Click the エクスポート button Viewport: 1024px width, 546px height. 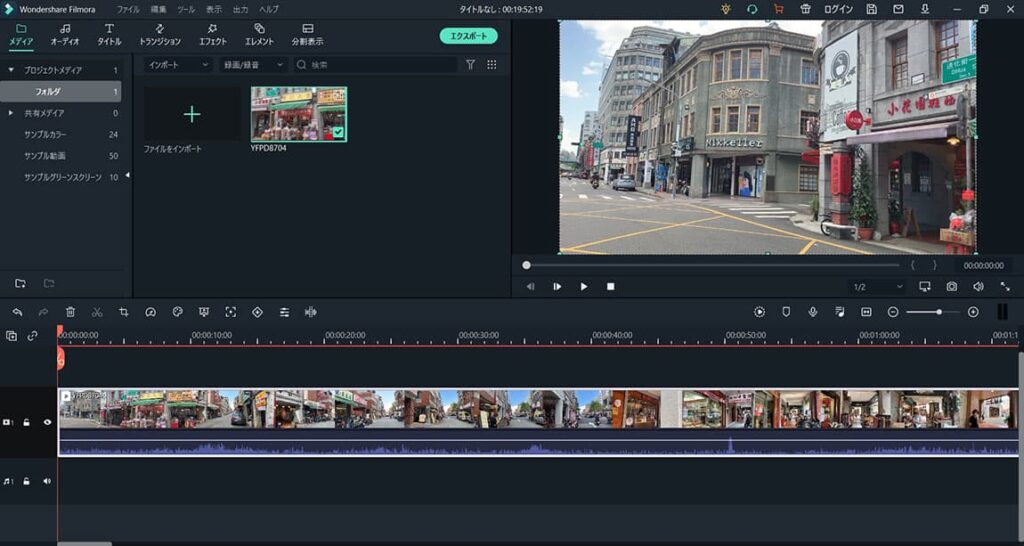468,36
